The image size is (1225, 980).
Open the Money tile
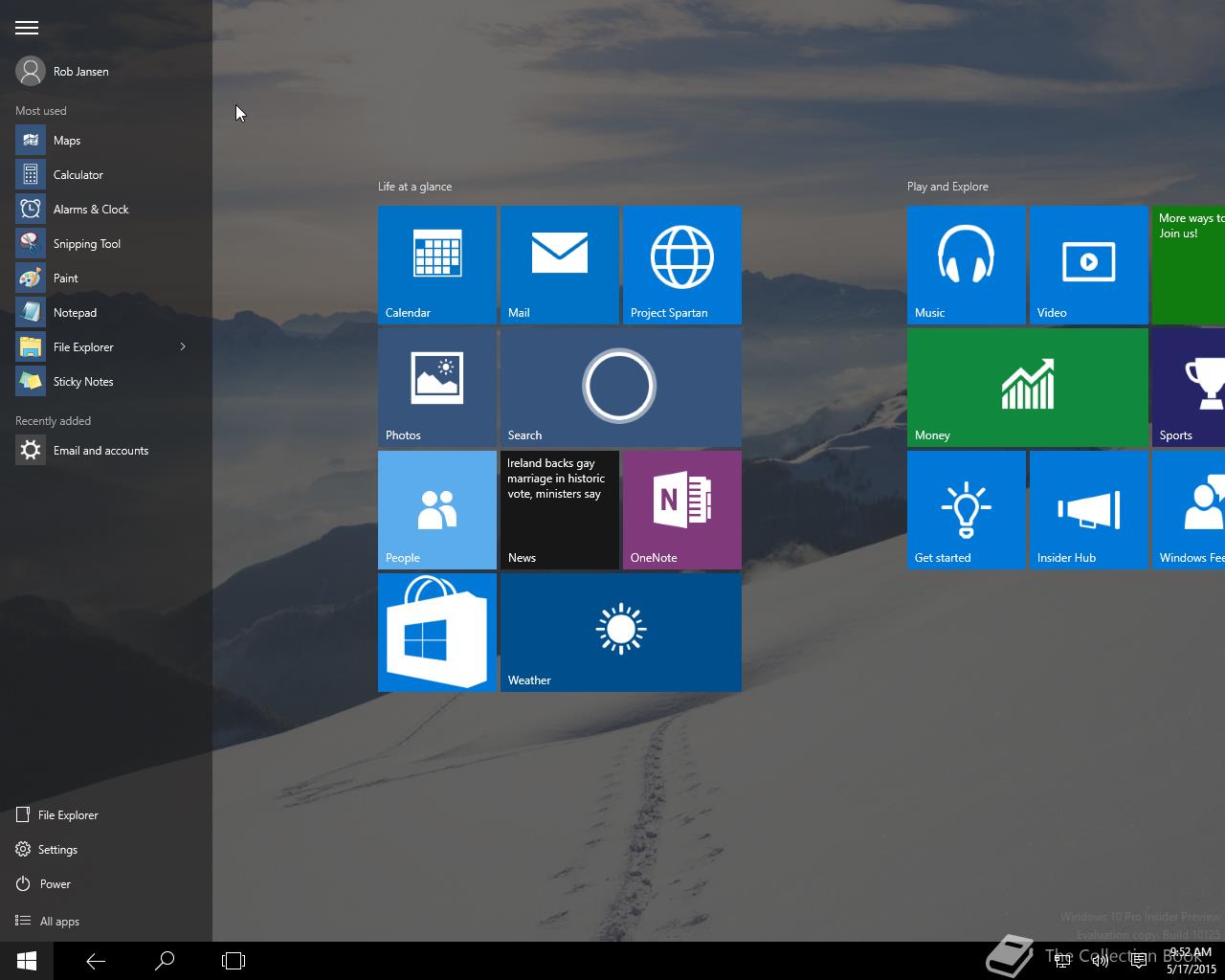coord(1028,388)
